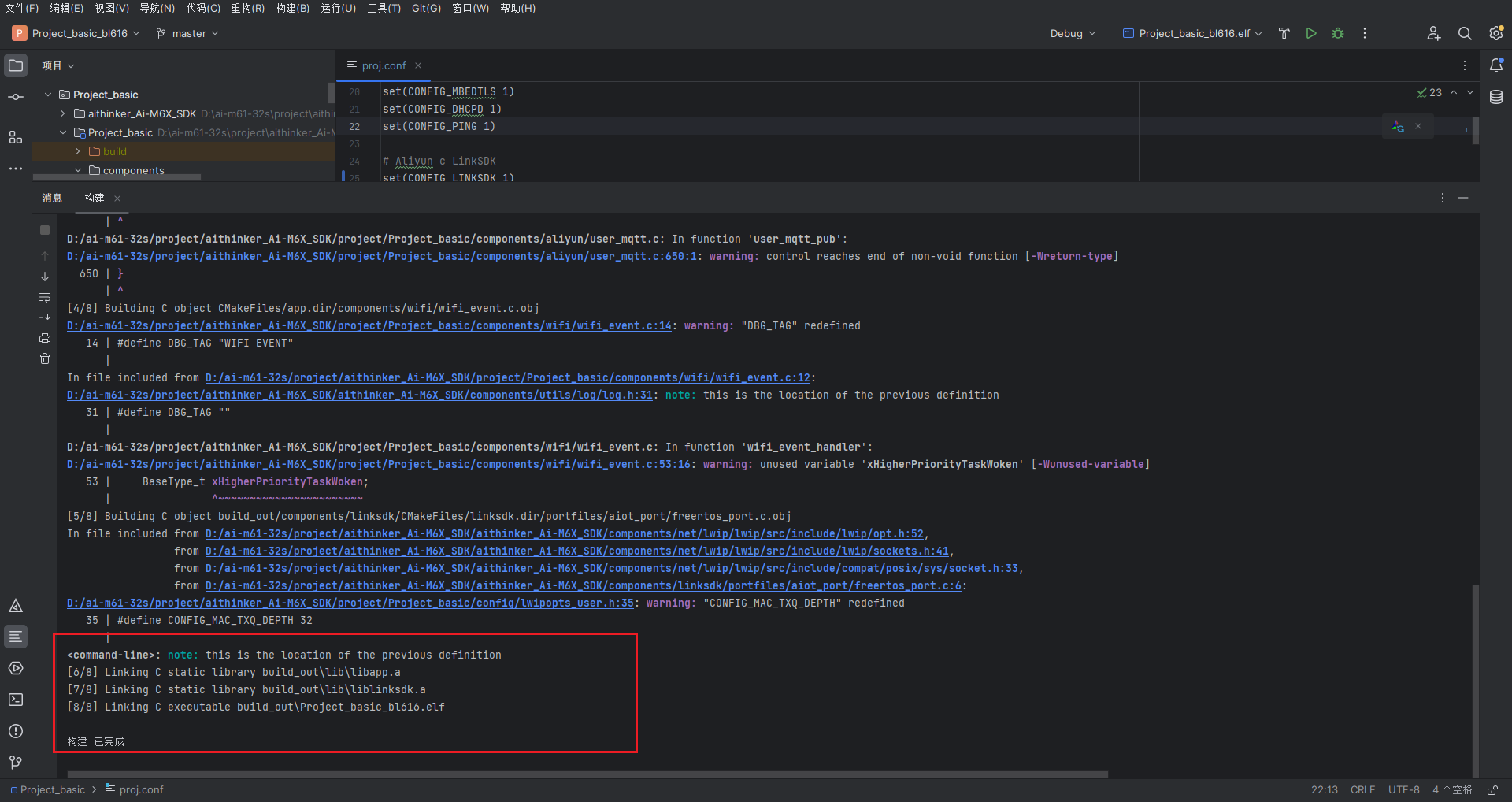Start debugging with the bug icon

click(1338, 33)
